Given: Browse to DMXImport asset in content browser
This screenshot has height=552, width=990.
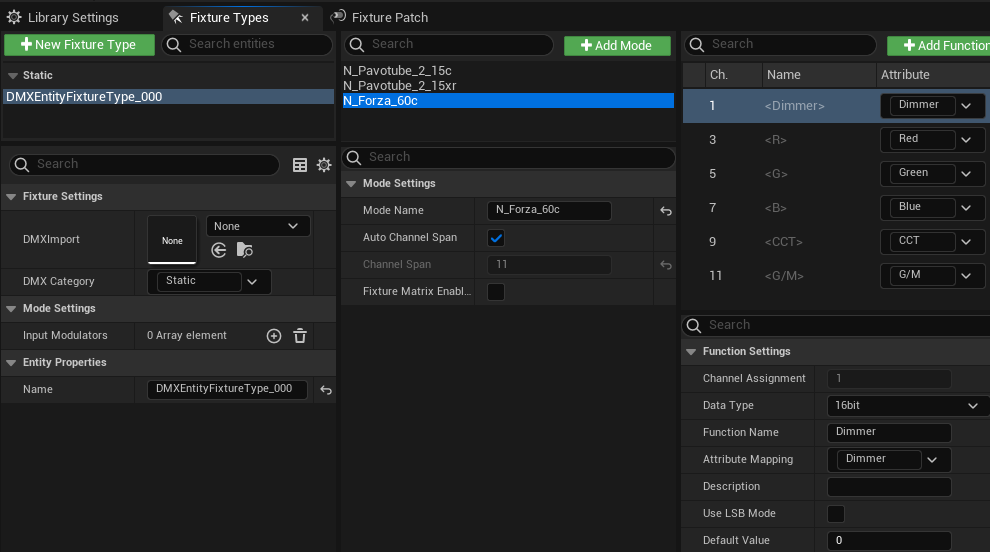Looking at the screenshot, I should coord(244,250).
